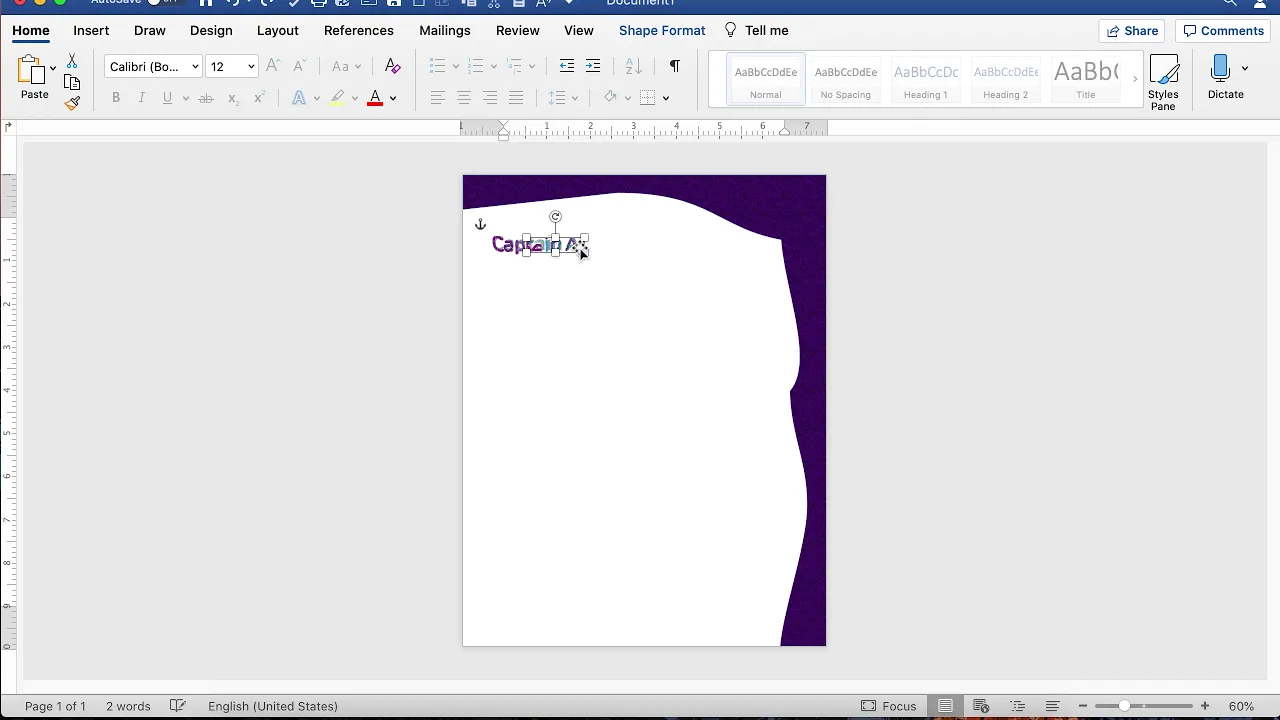1280x720 pixels.
Task: Apply Heading 1 style
Action: (x=926, y=80)
